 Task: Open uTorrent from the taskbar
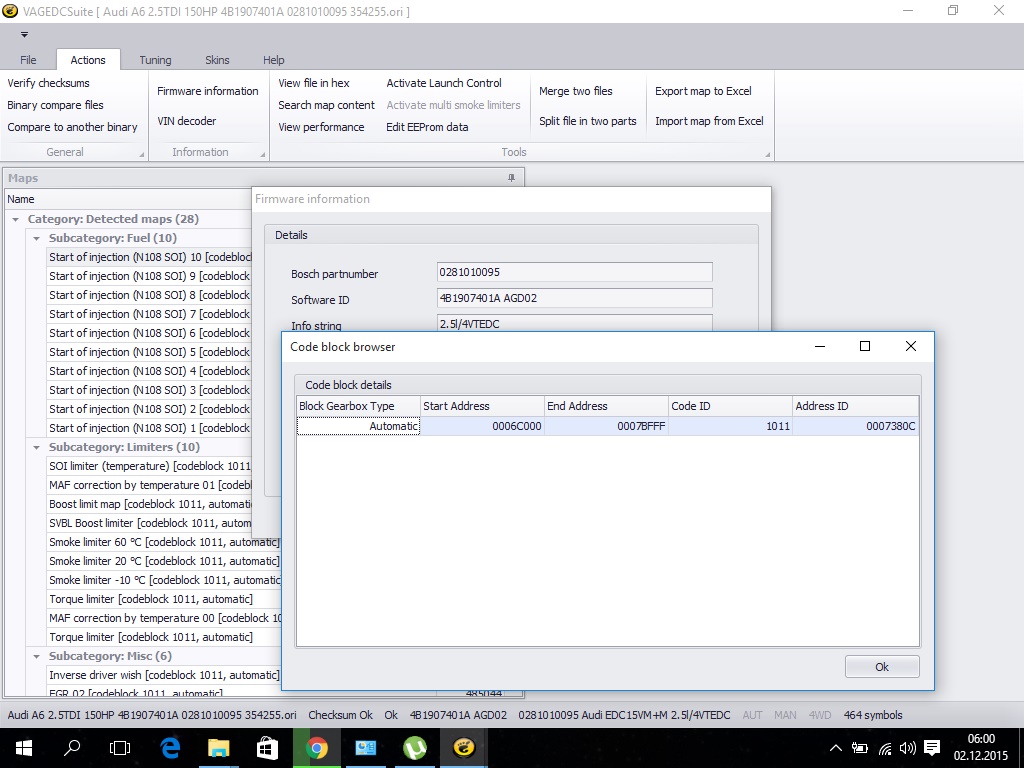pos(414,747)
